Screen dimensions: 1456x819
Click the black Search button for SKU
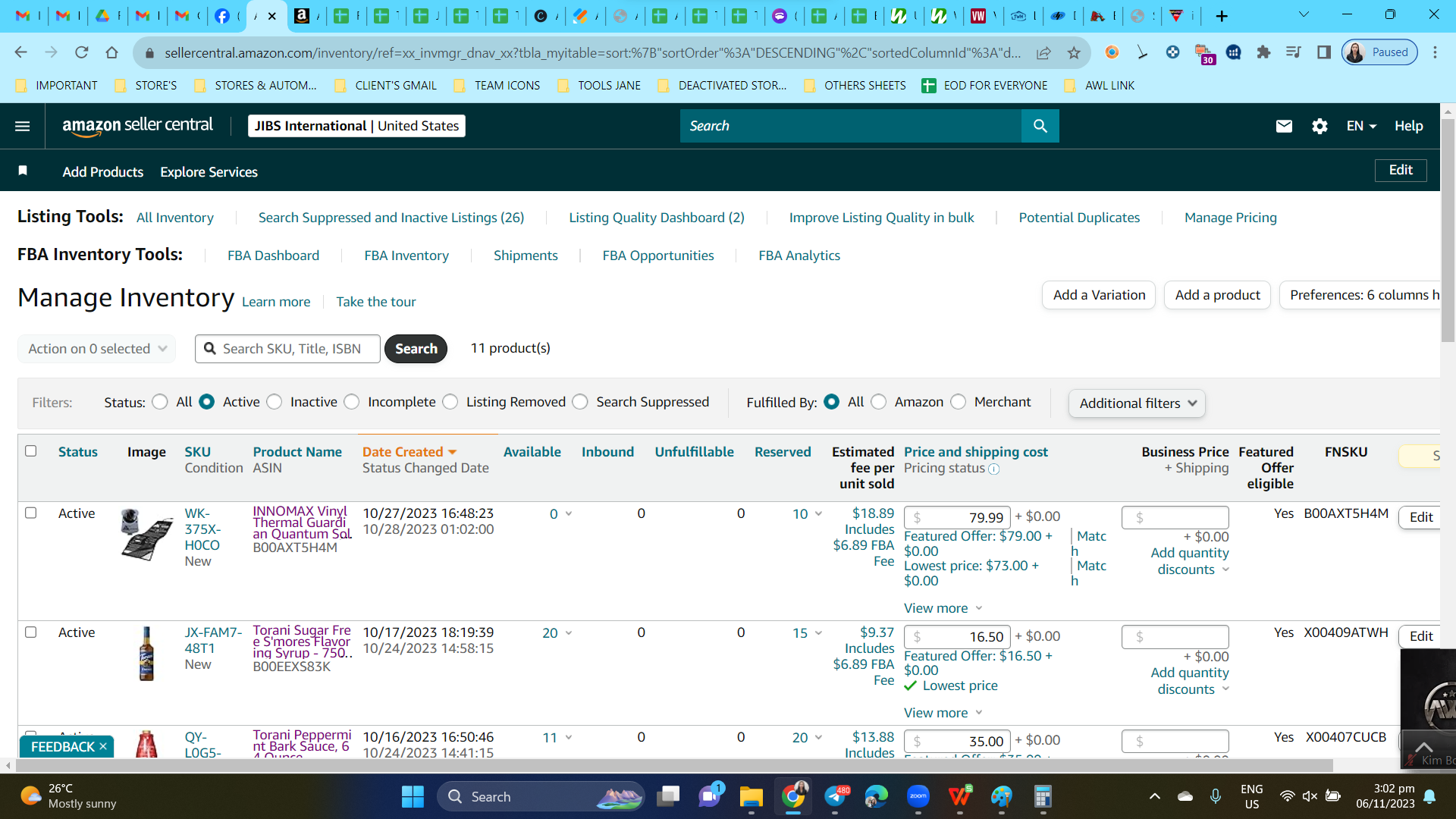(x=416, y=349)
